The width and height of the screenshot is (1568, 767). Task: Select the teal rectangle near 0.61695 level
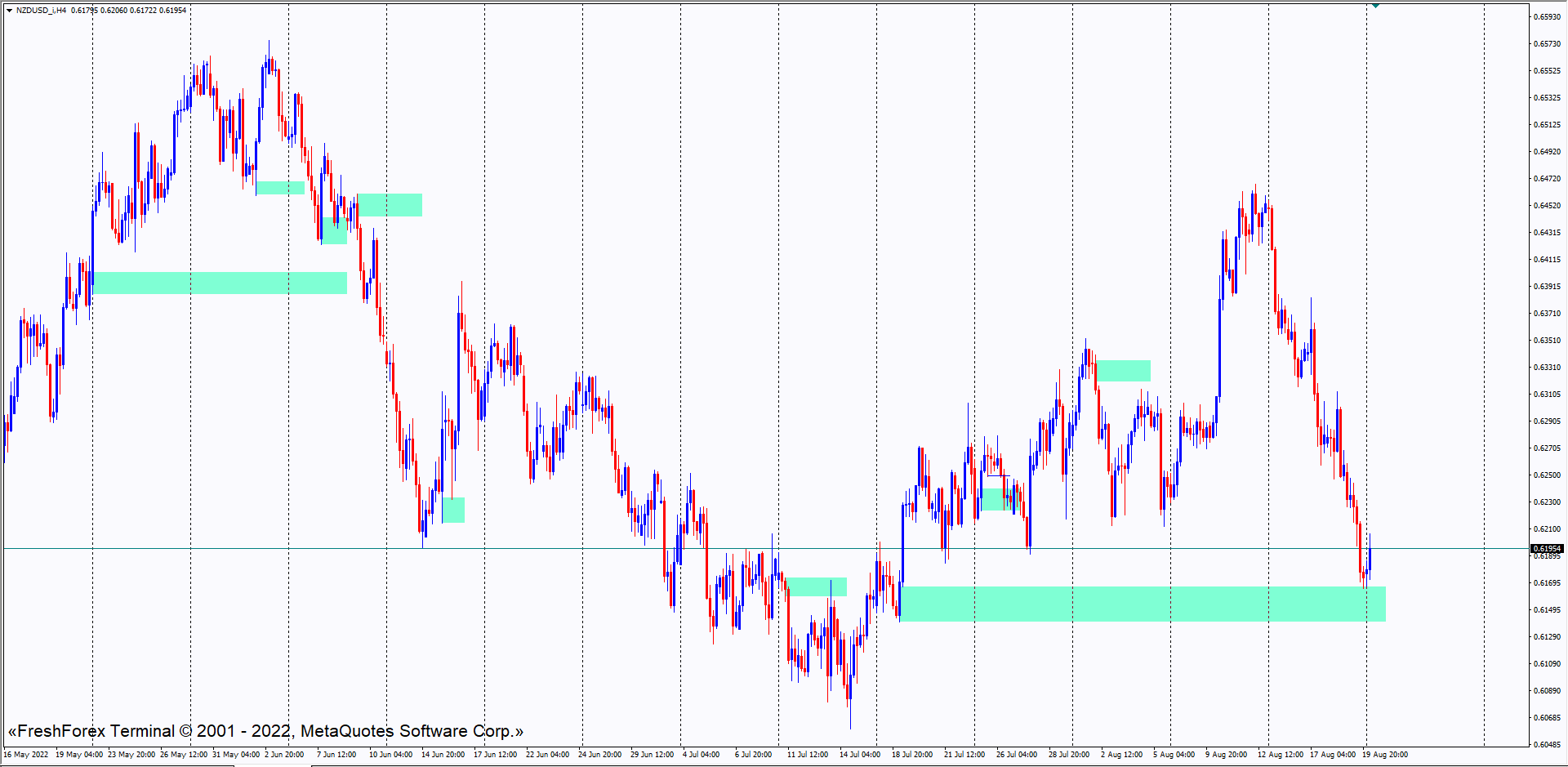(x=816, y=586)
